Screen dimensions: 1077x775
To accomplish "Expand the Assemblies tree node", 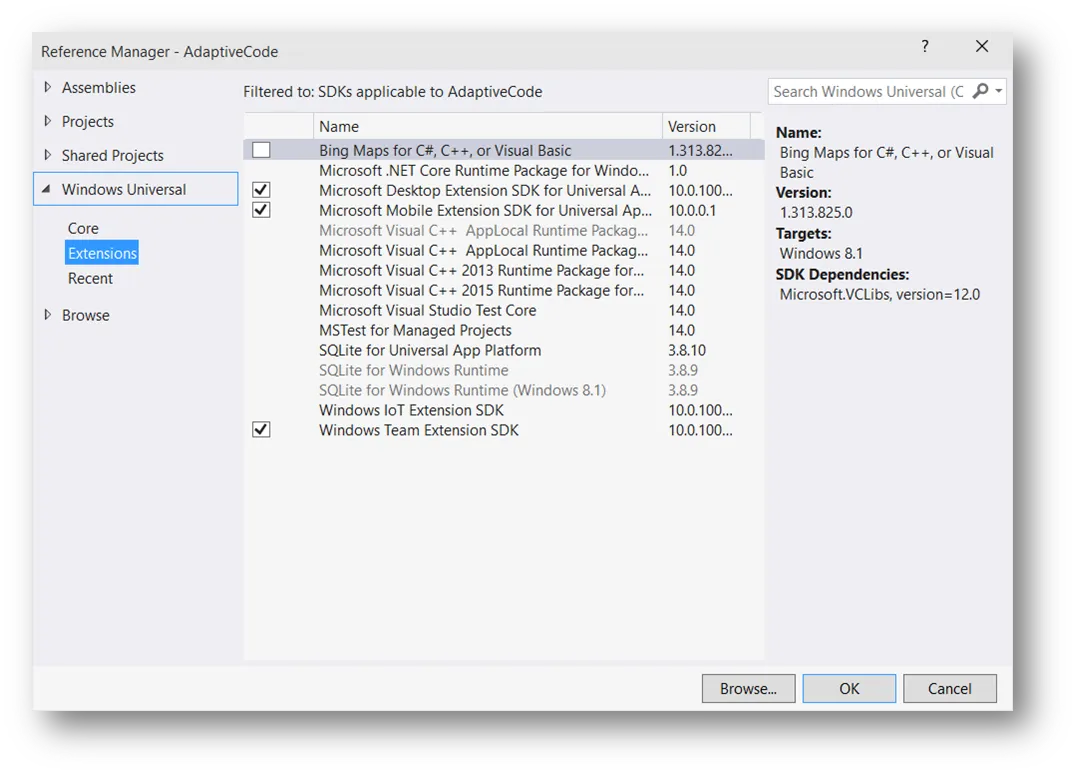I will pos(47,87).
